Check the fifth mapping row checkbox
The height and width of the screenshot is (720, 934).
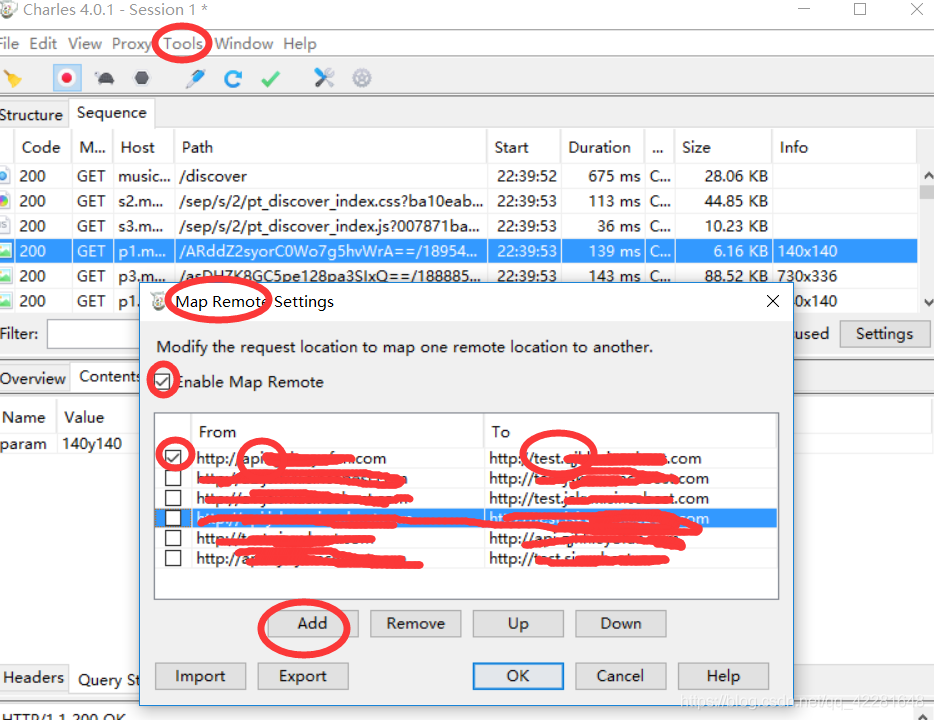coord(173,538)
